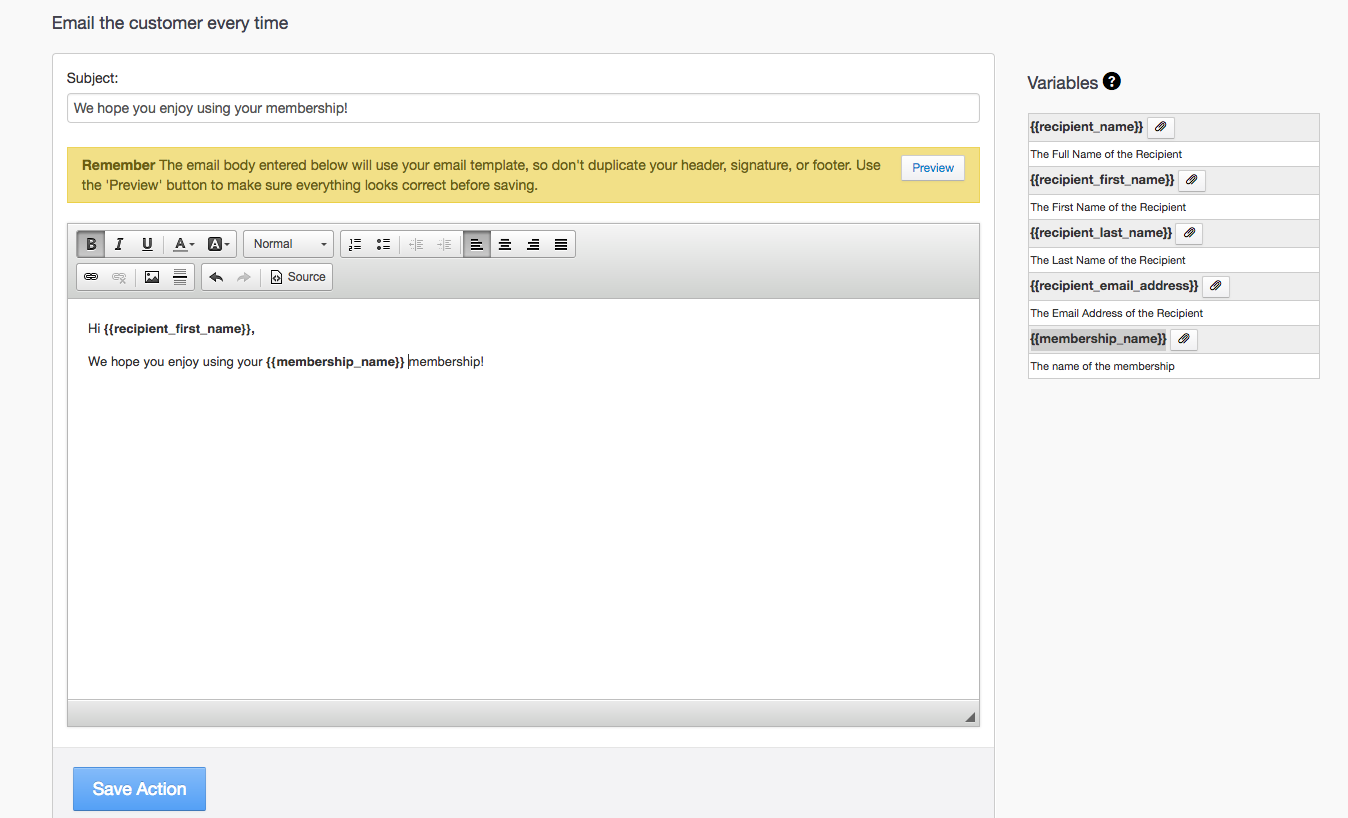Center align the text

pyautogui.click(x=505, y=244)
